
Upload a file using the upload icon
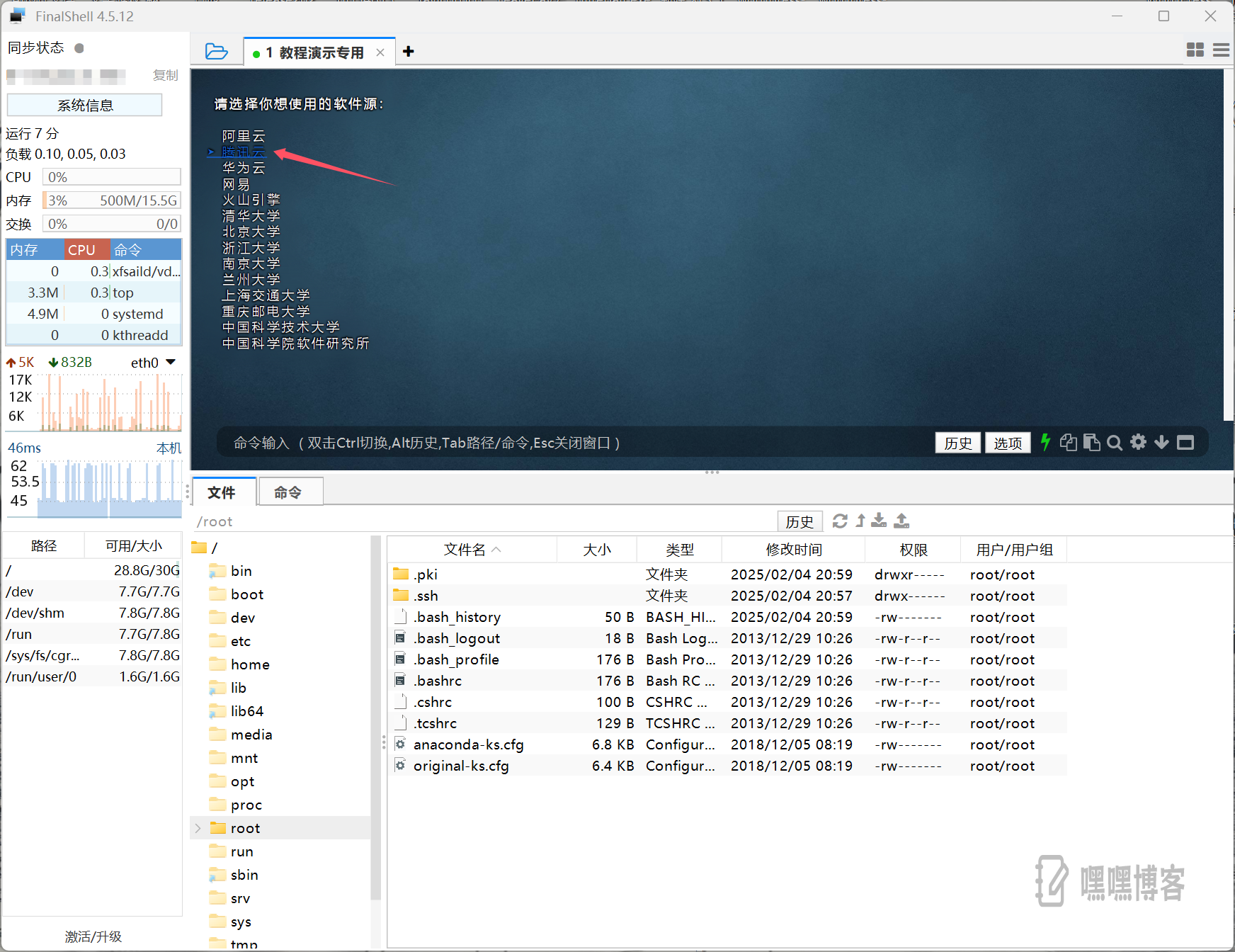tap(901, 521)
